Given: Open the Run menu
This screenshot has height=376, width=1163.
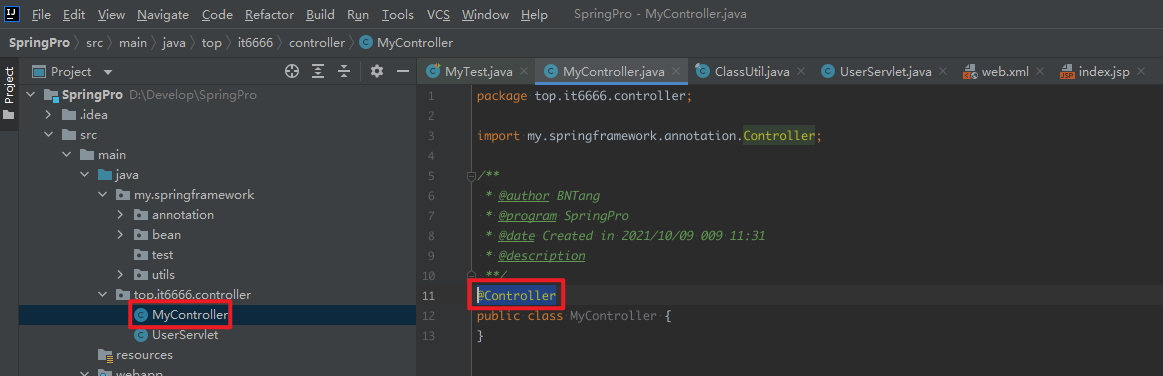Looking at the screenshot, I should (358, 15).
